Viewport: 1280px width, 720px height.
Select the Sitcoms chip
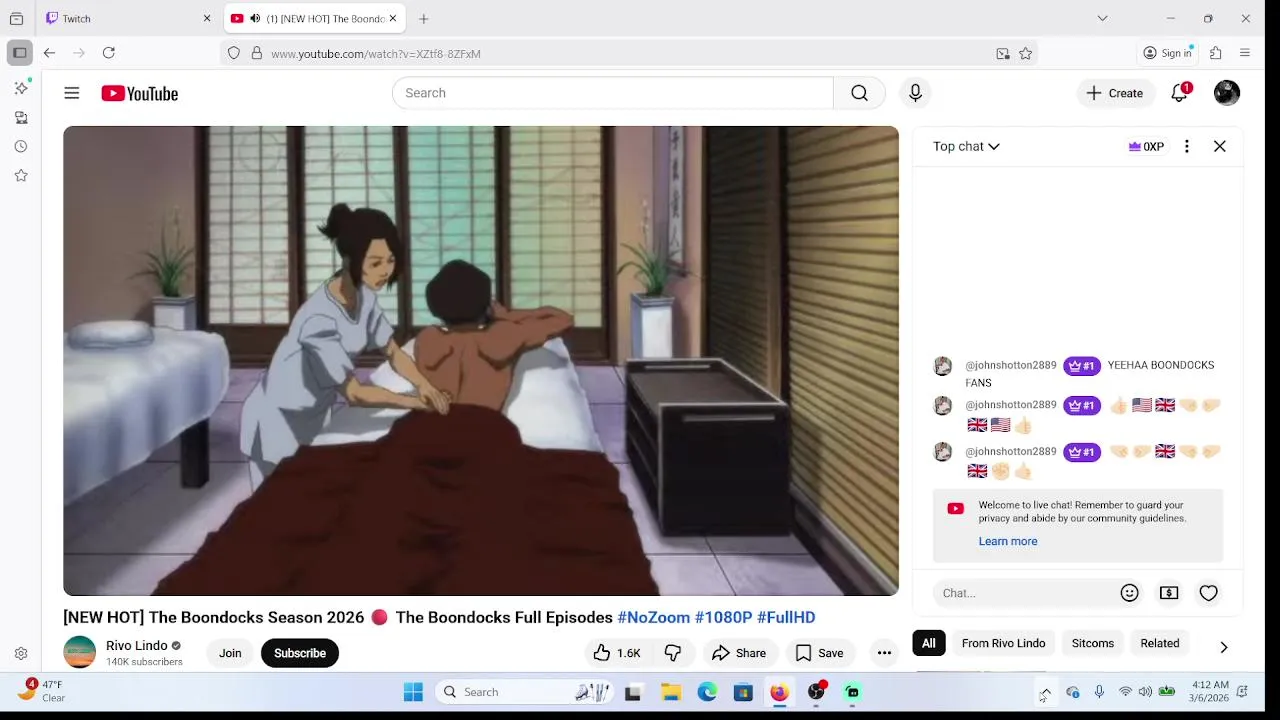click(1093, 643)
